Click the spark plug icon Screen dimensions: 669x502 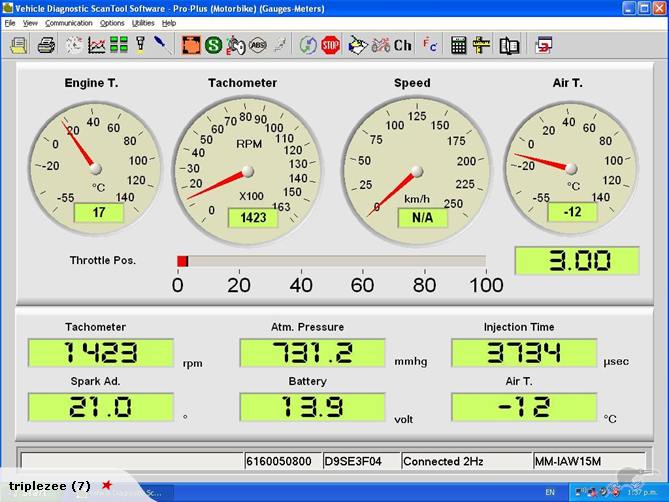pos(140,45)
